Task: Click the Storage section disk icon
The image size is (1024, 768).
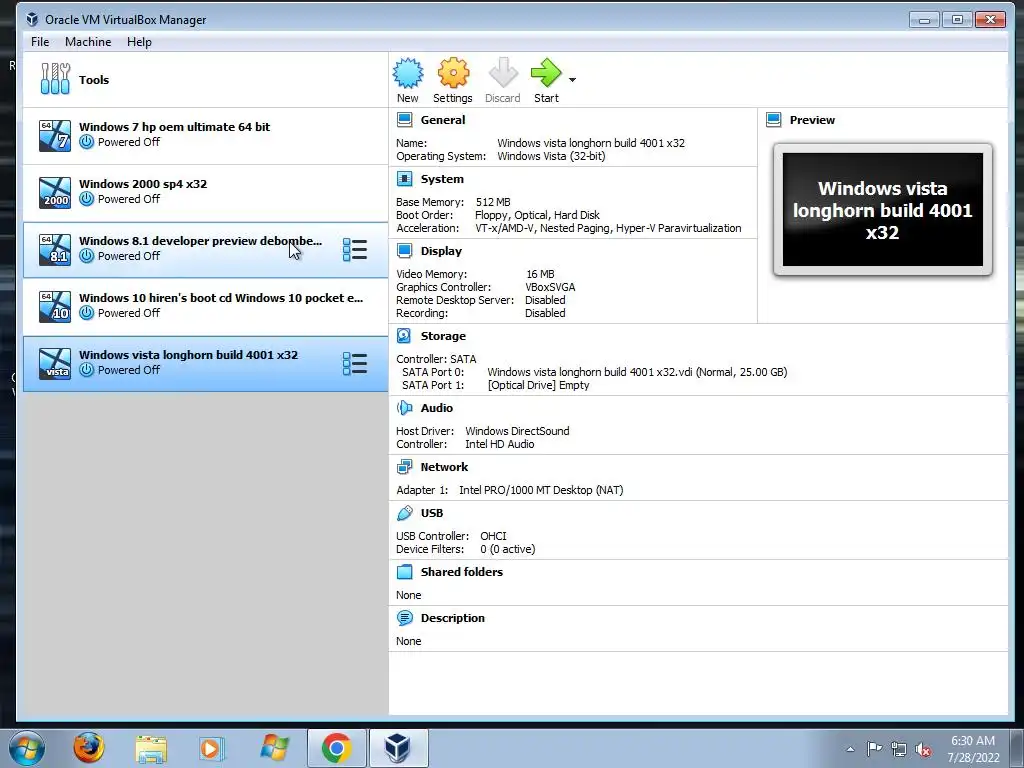Action: (x=405, y=336)
